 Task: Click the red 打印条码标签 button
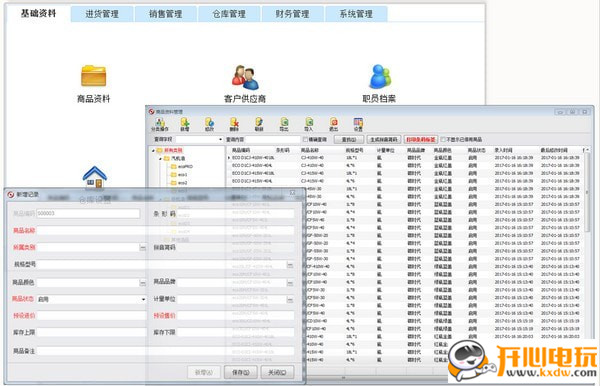[x=421, y=140]
